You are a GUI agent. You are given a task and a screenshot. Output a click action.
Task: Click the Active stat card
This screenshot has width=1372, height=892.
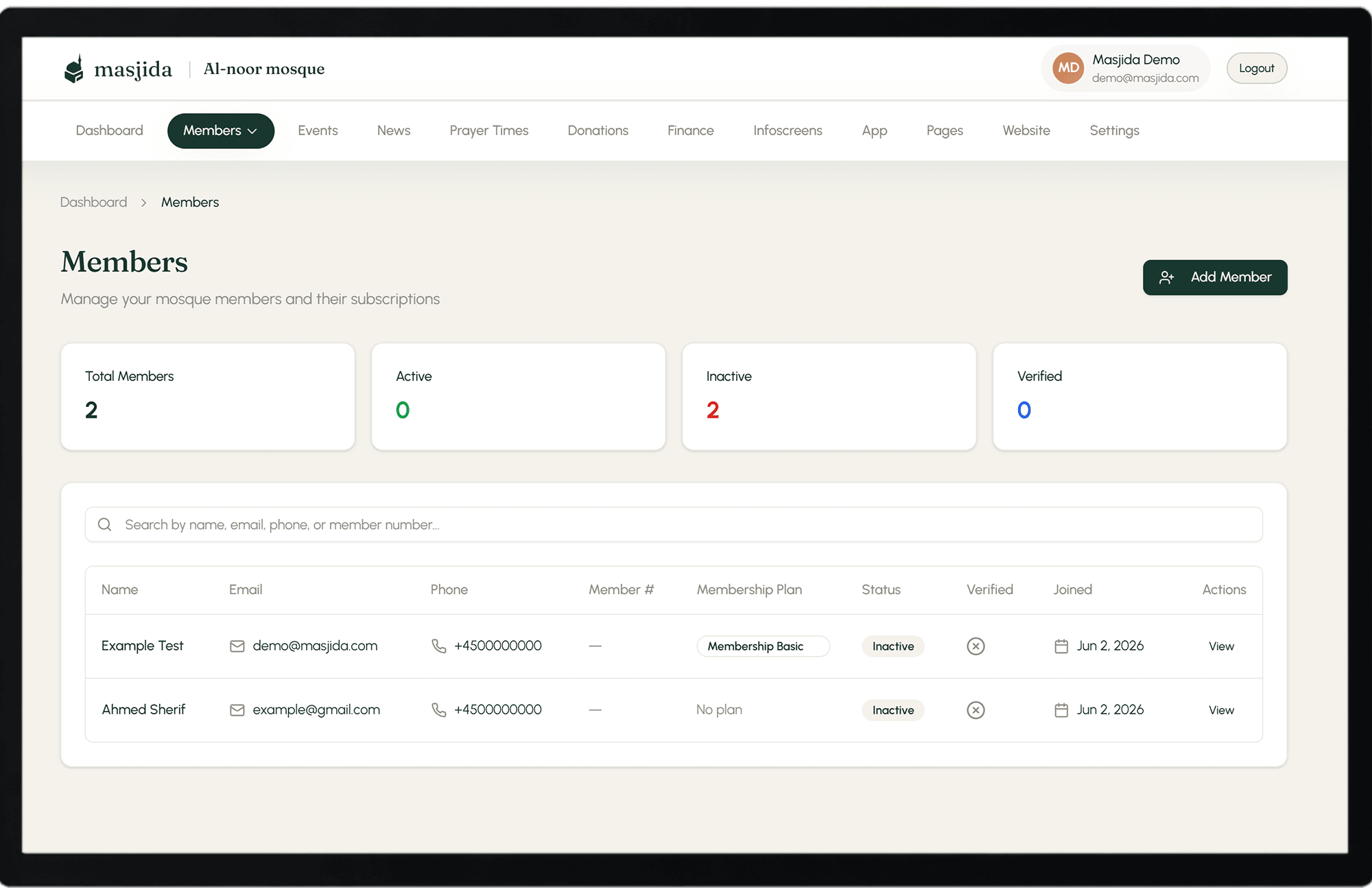click(x=519, y=397)
